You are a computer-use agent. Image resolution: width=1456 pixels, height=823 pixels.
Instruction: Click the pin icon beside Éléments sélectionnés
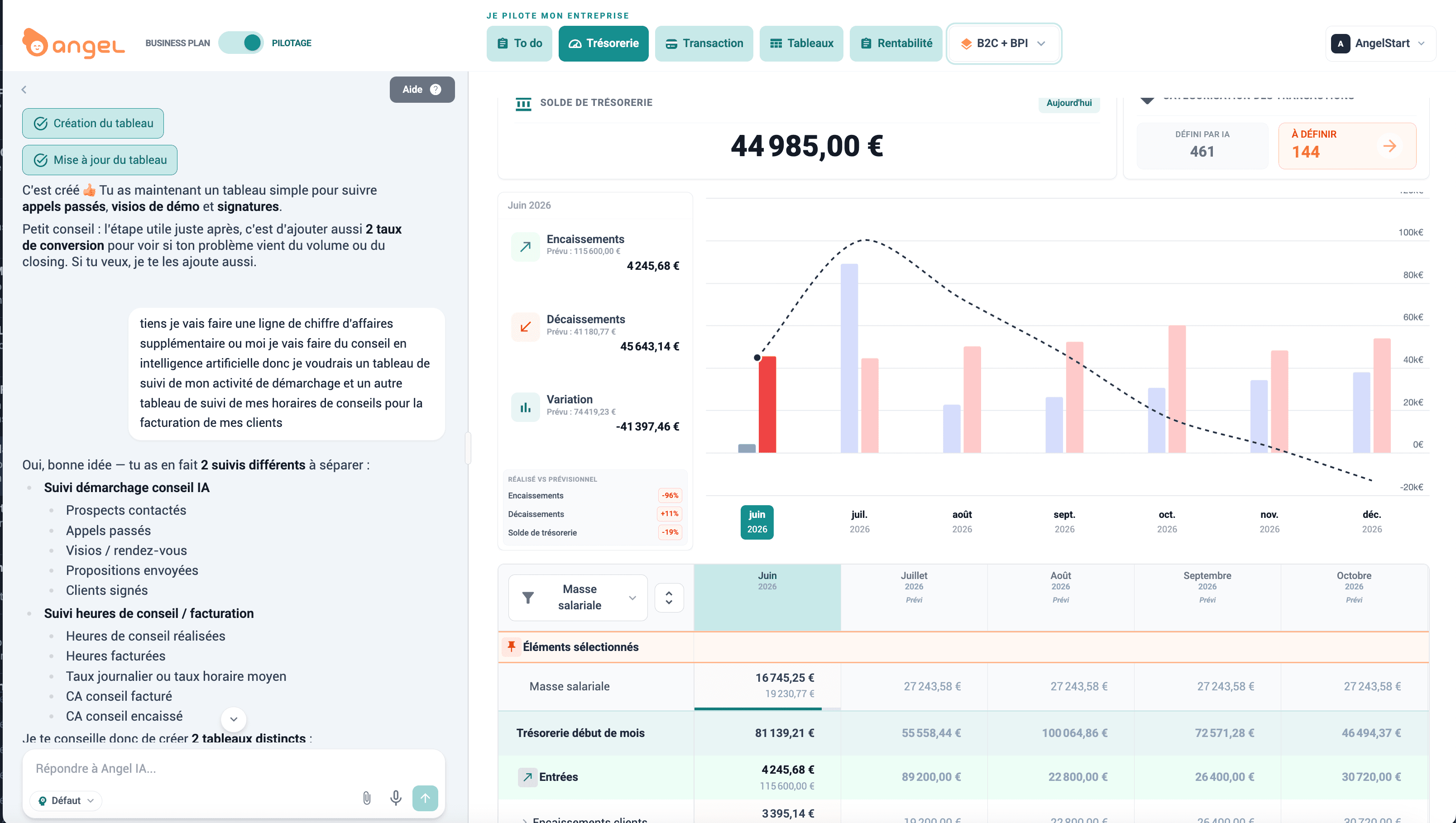coord(512,646)
